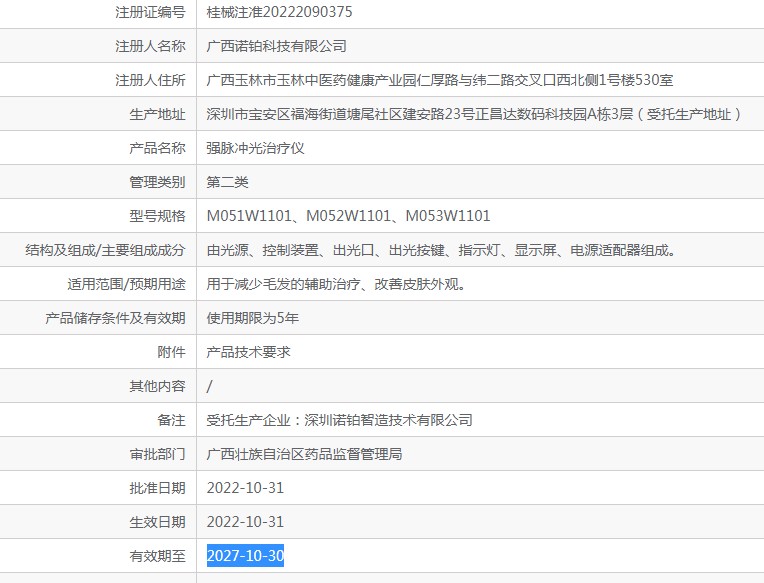Click the model list M051W1101、M052W1101、M053W1101
Screen dimensions: 764x583
[348, 216]
